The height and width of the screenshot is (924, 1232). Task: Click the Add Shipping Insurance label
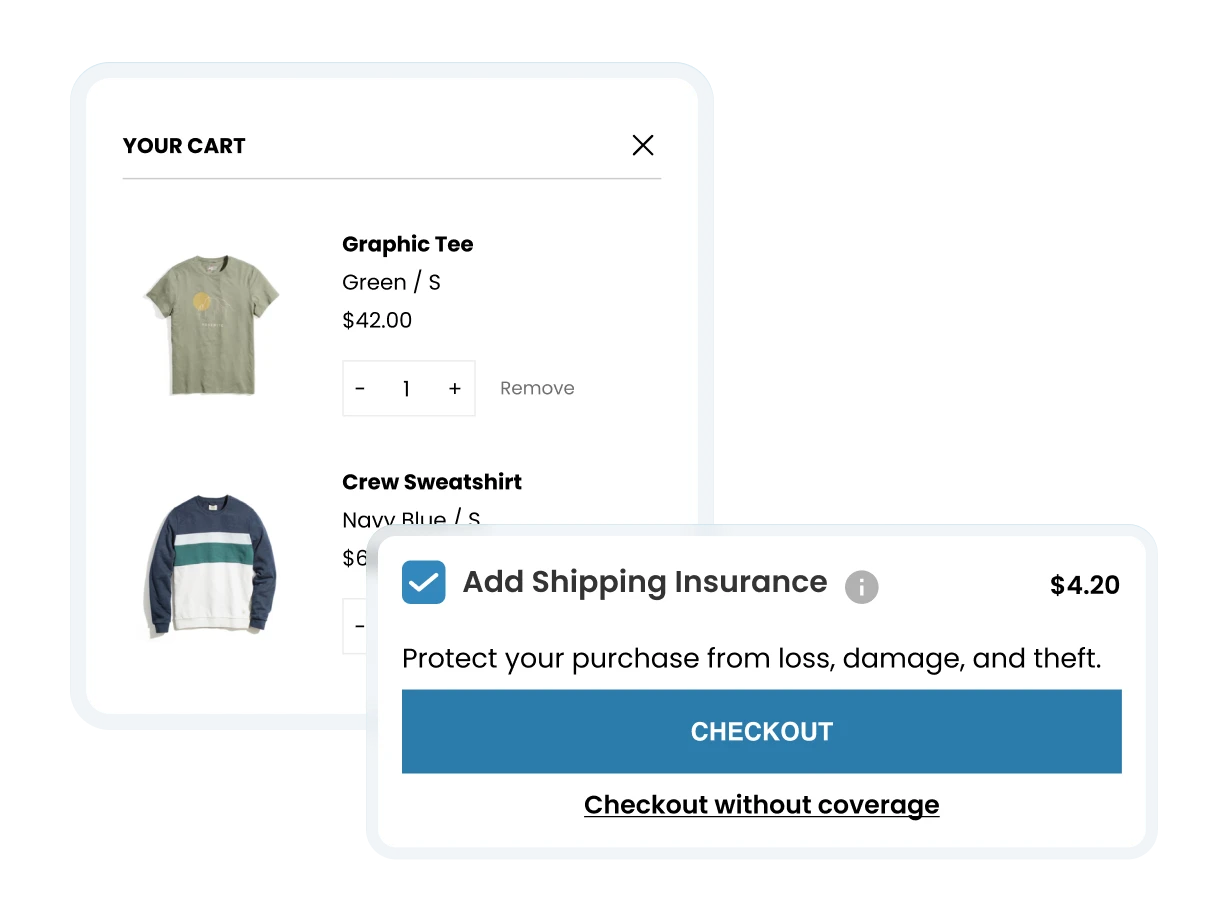coord(645,582)
